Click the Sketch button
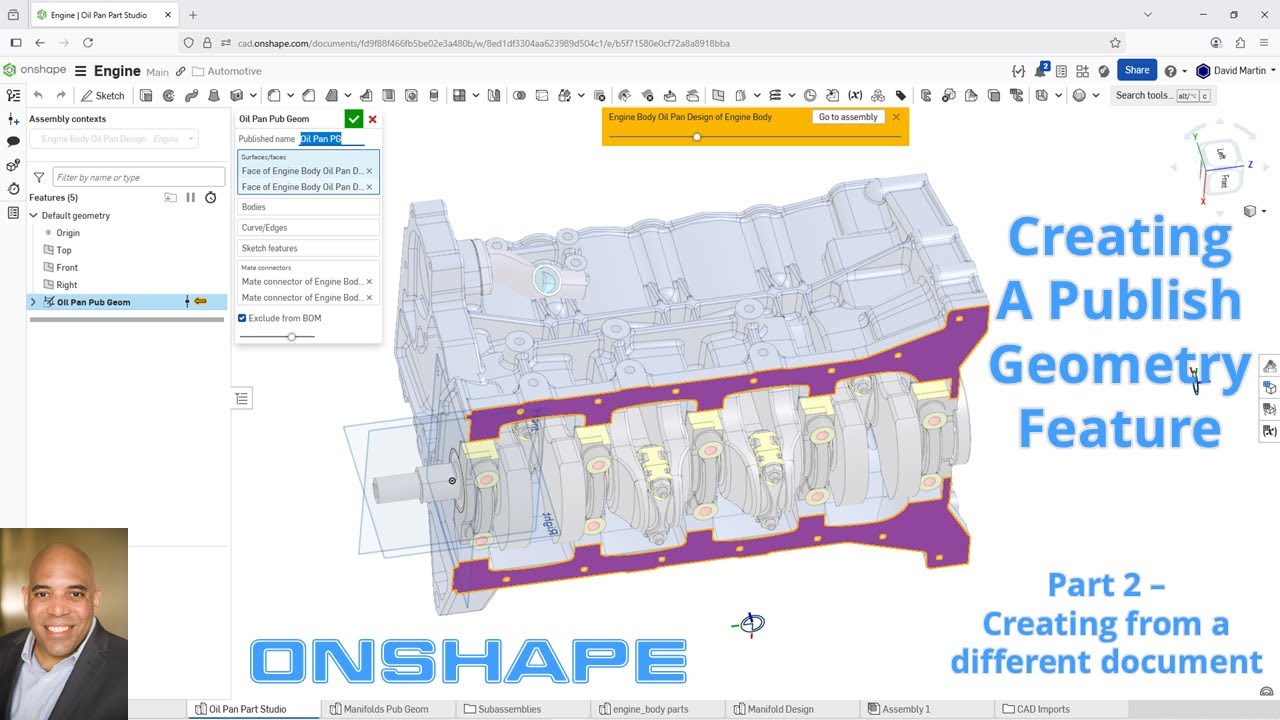 103,96
